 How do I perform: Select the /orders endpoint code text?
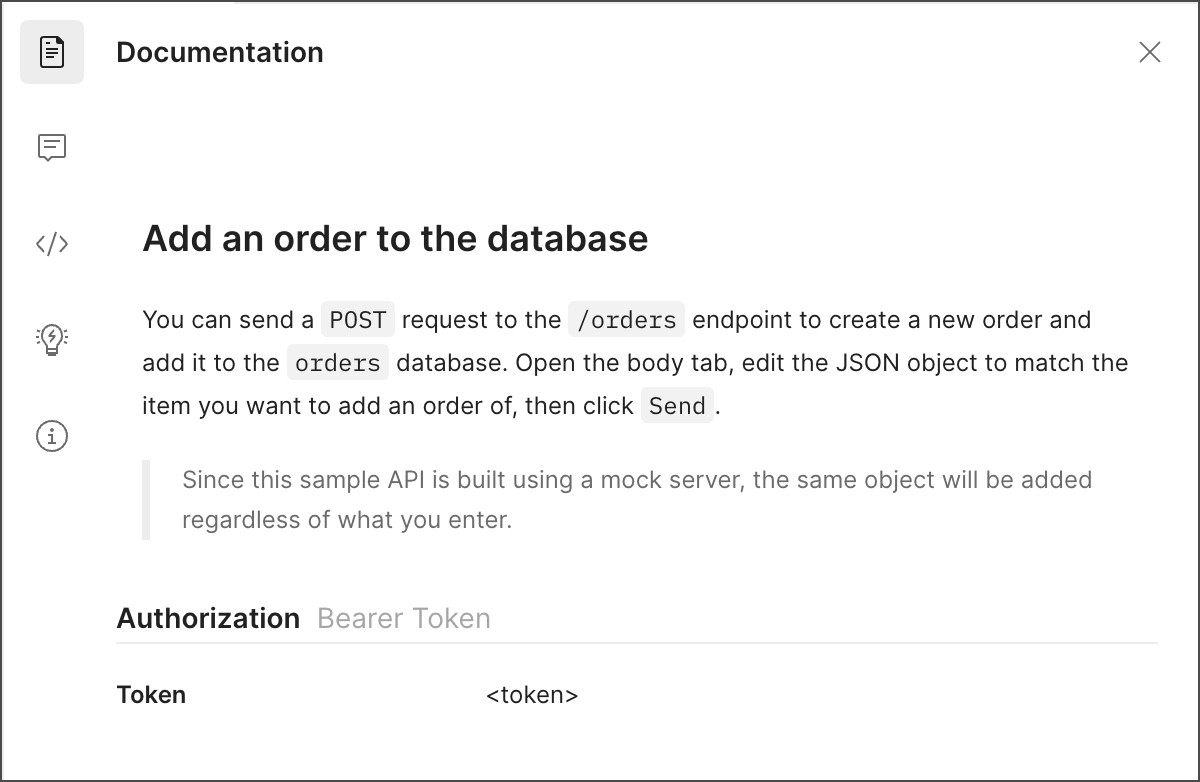626,320
